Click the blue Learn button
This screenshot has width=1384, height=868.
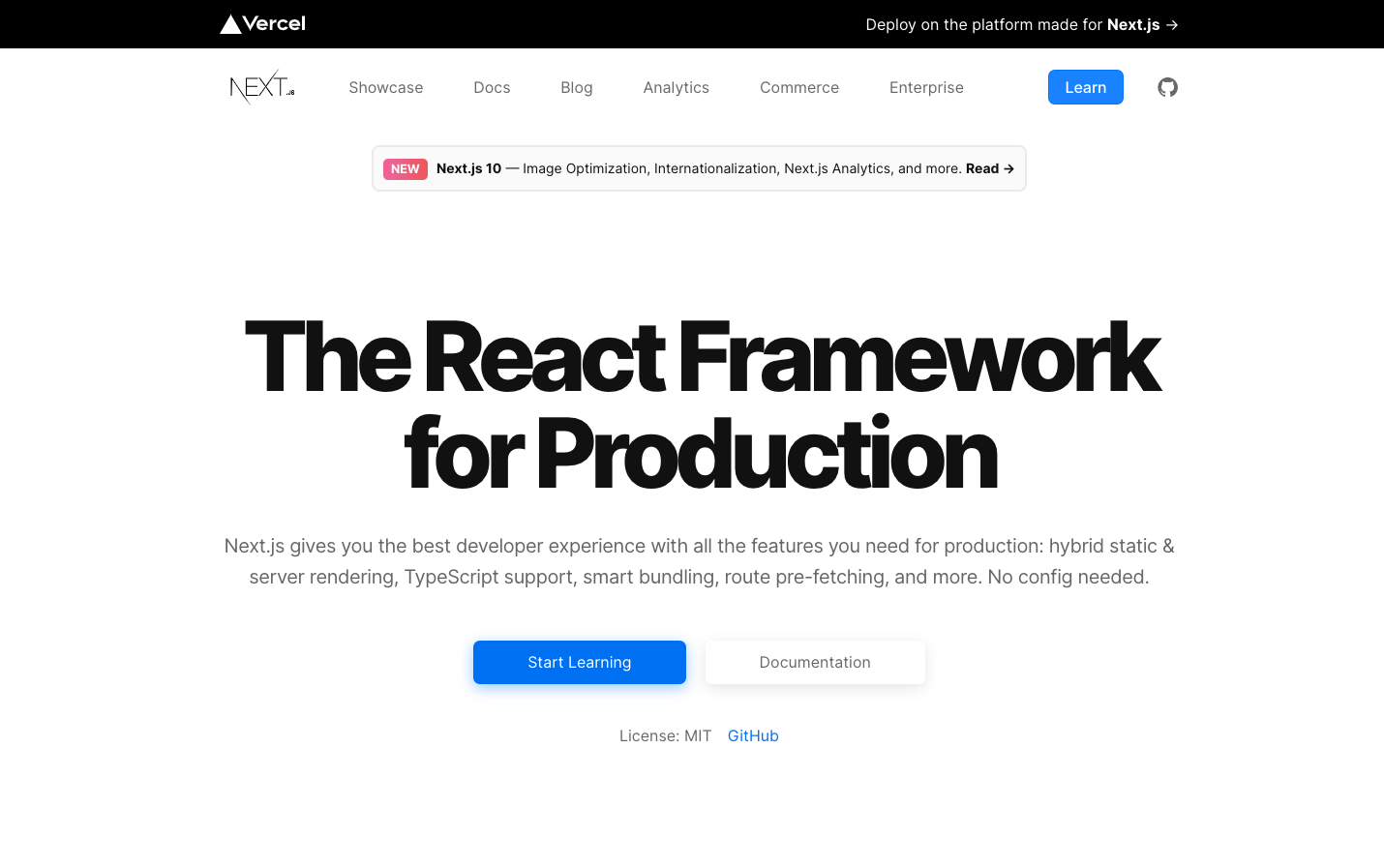pyautogui.click(x=1086, y=87)
